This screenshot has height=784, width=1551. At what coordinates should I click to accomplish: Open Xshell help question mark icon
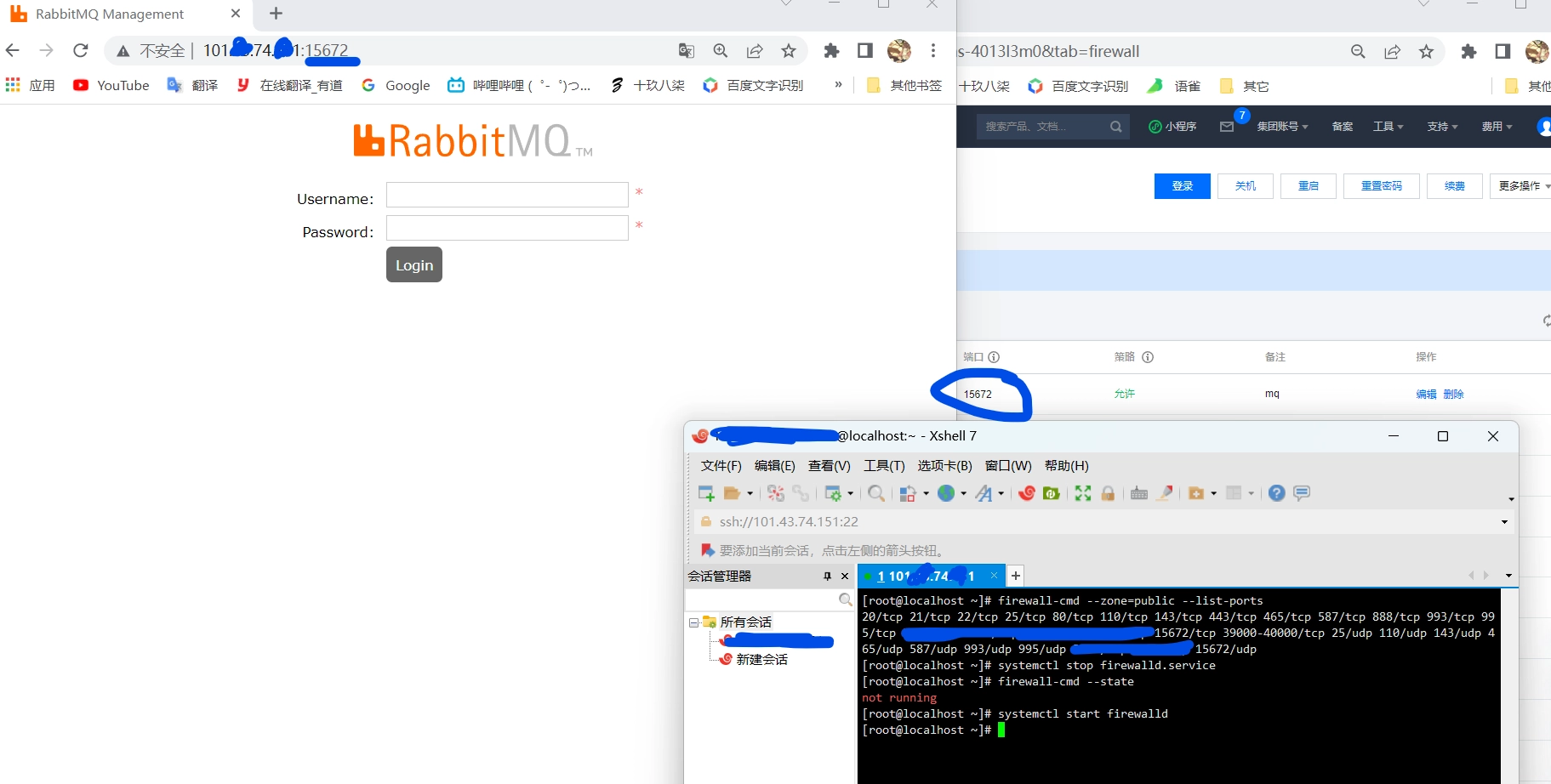(1276, 493)
